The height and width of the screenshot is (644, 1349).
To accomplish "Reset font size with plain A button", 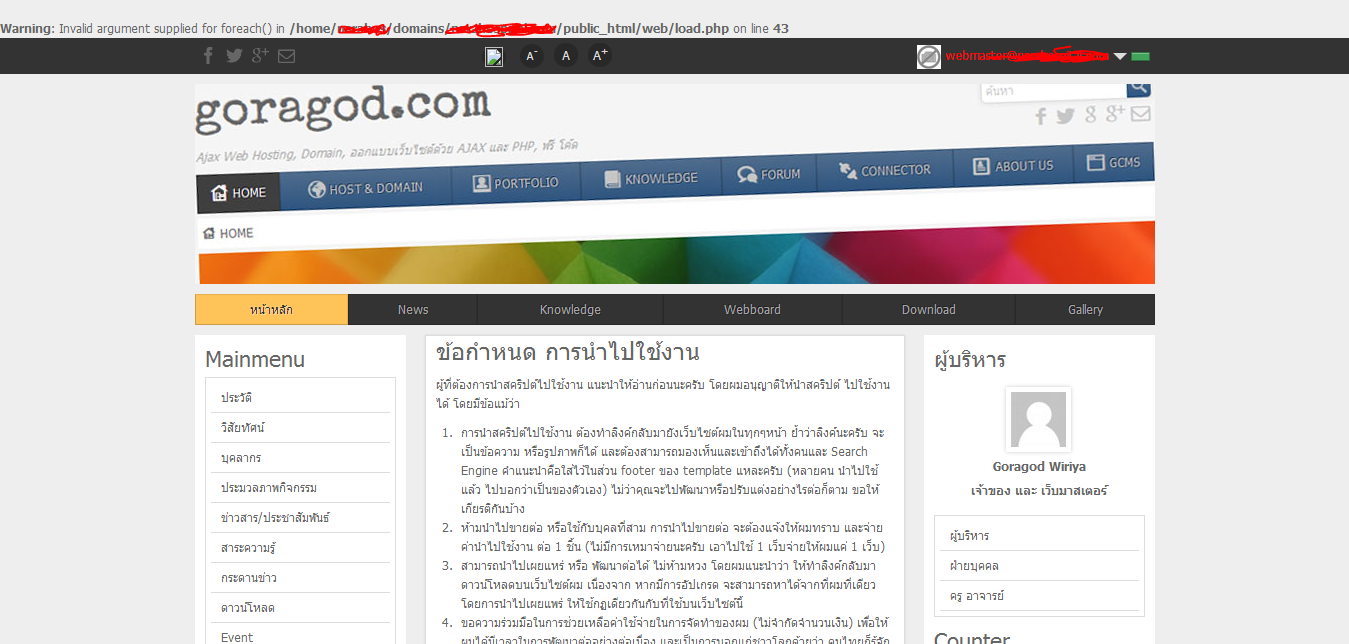I will tap(566, 56).
